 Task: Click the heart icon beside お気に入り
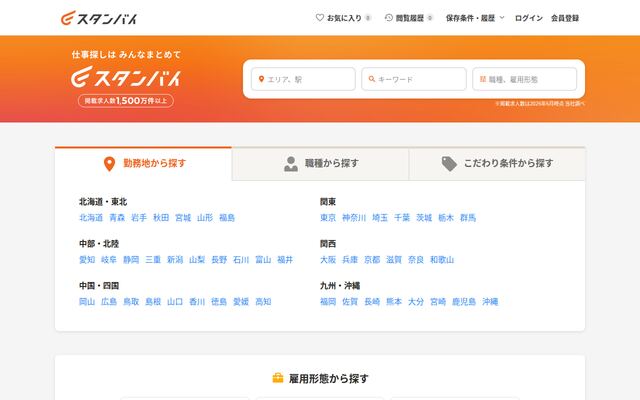pyautogui.click(x=320, y=18)
